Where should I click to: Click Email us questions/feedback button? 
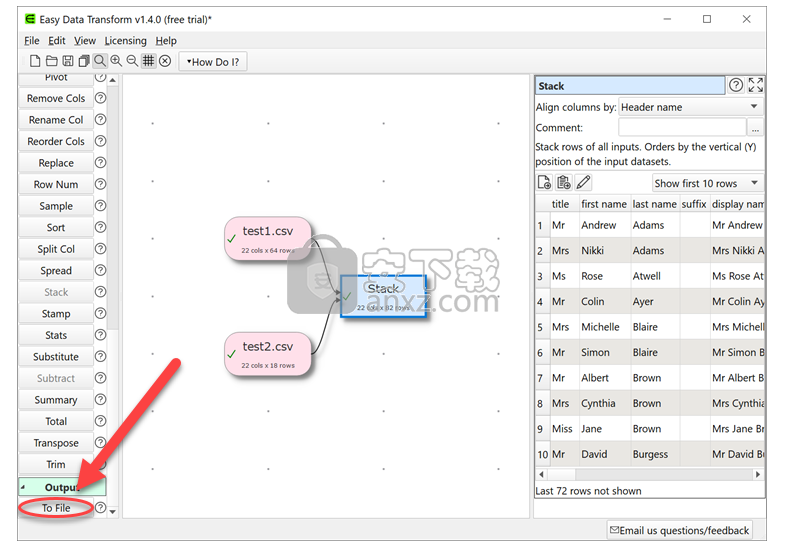[x=680, y=530]
